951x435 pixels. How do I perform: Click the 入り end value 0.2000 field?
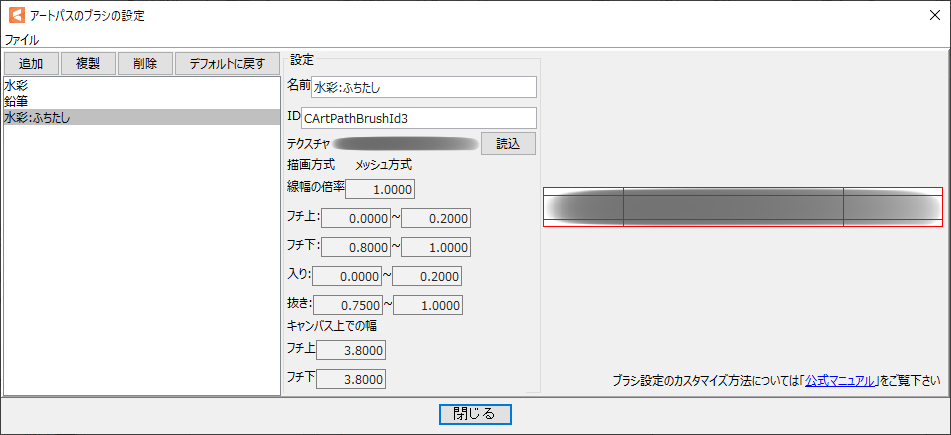pos(427,277)
